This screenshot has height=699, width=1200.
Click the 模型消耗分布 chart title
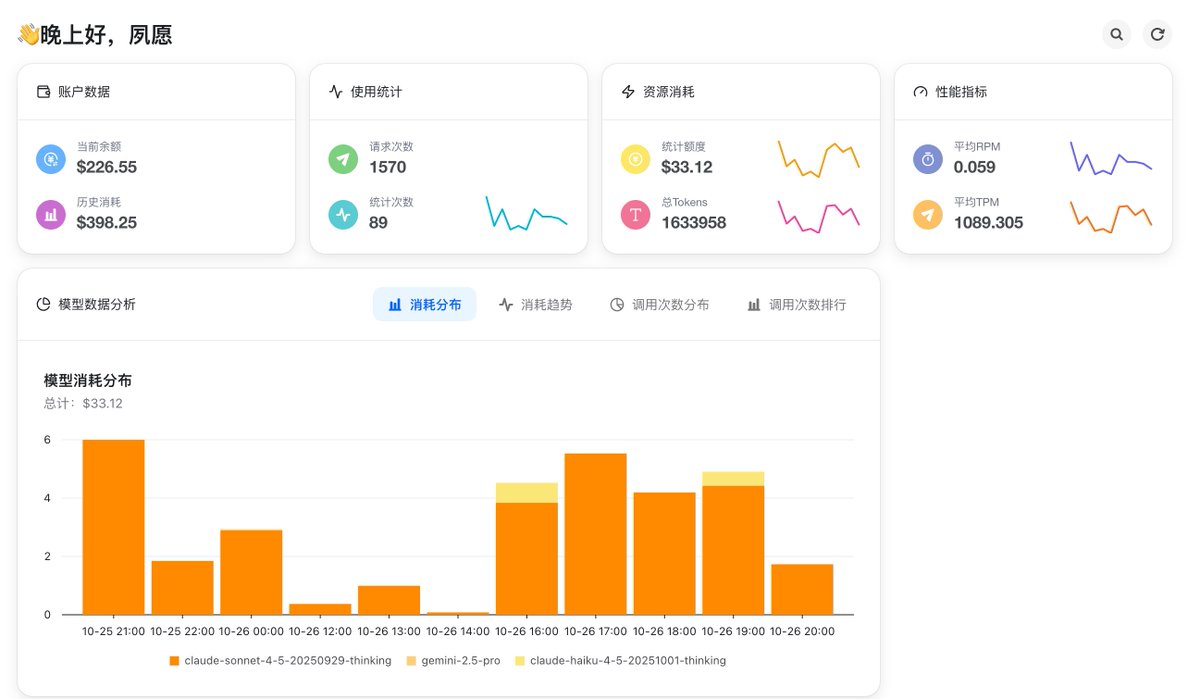pos(88,381)
